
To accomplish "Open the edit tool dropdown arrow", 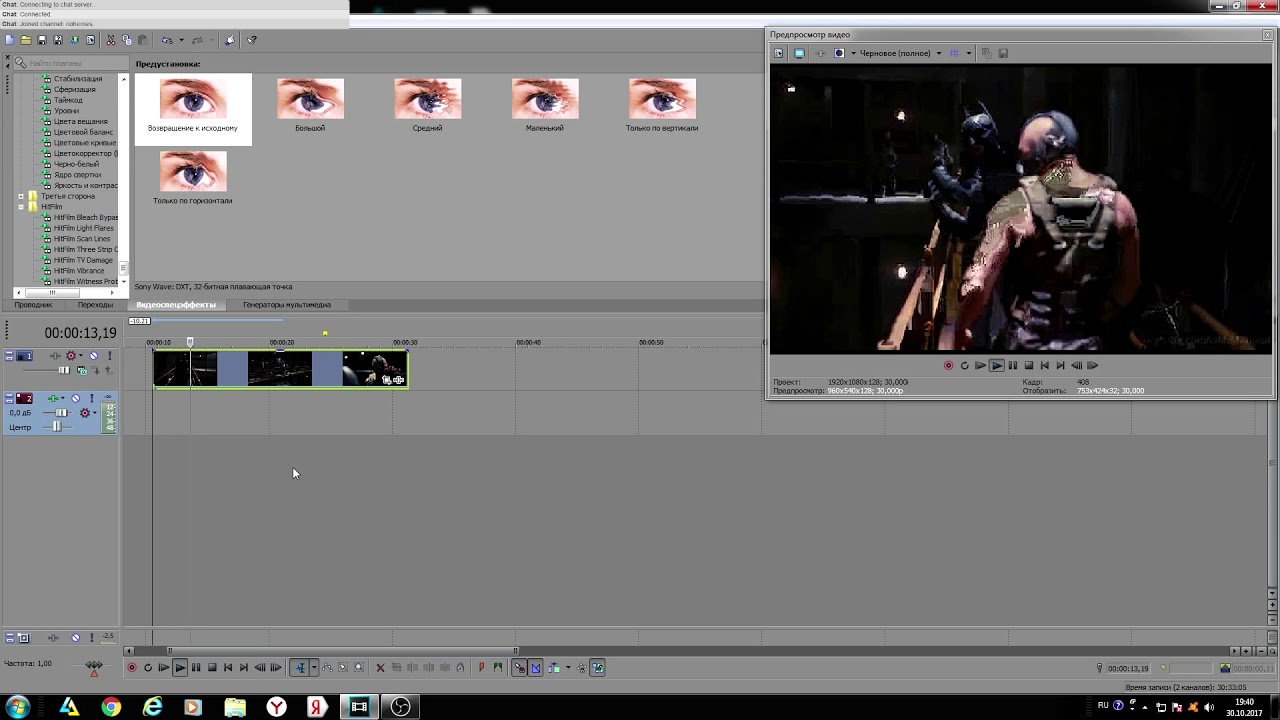I will pyautogui.click(x=314, y=668).
